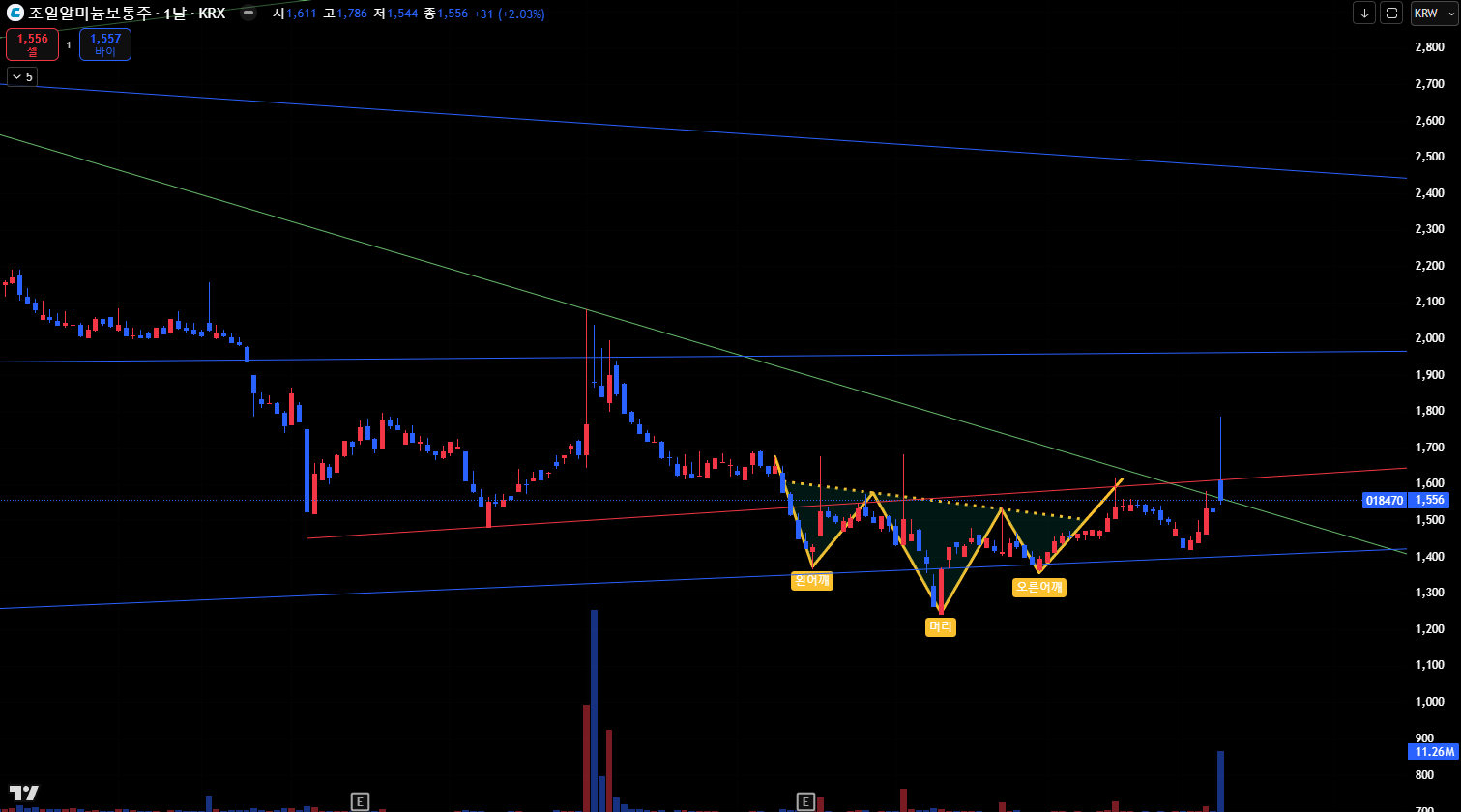The image size is (1461, 812).
Task: Click the second E earnings marker near the pattern
Action: (805, 800)
